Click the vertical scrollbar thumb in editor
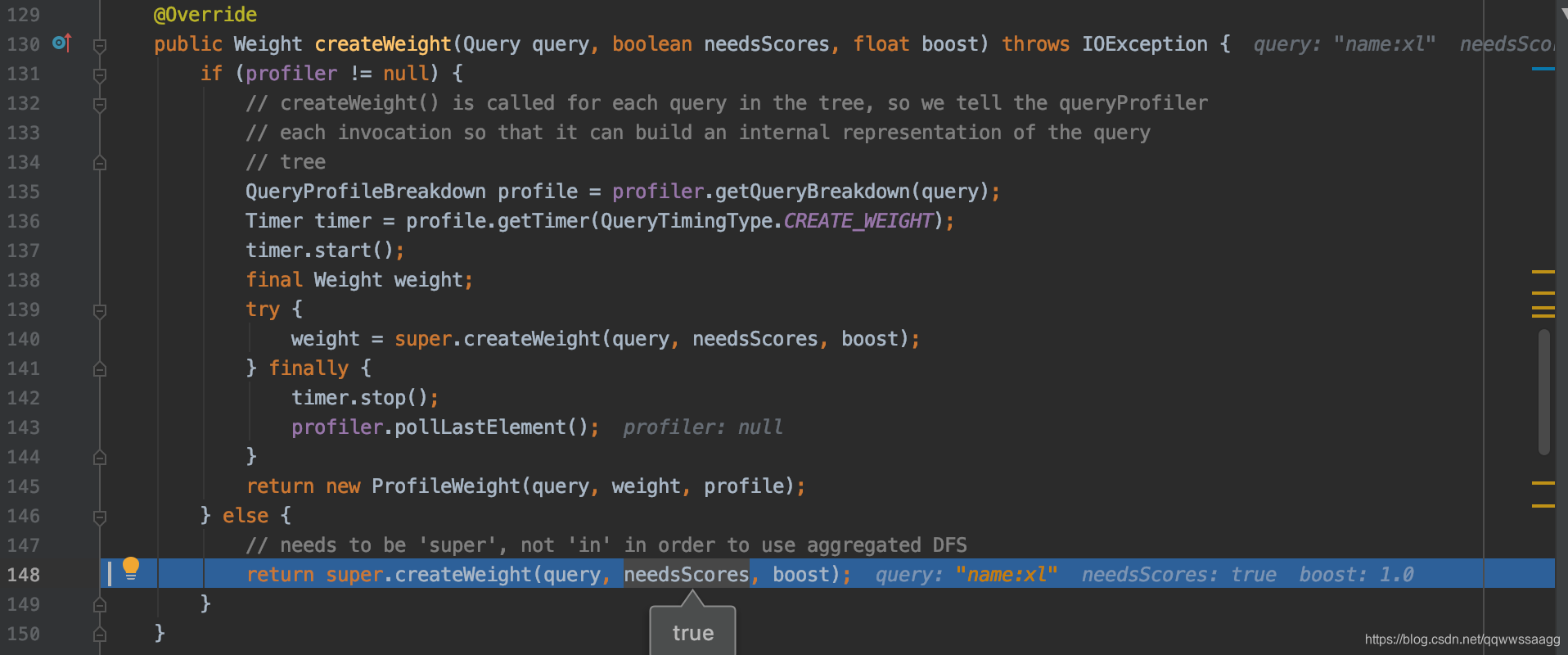This screenshot has height=655, width=1568. pyautogui.click(x=1544, y=391)
